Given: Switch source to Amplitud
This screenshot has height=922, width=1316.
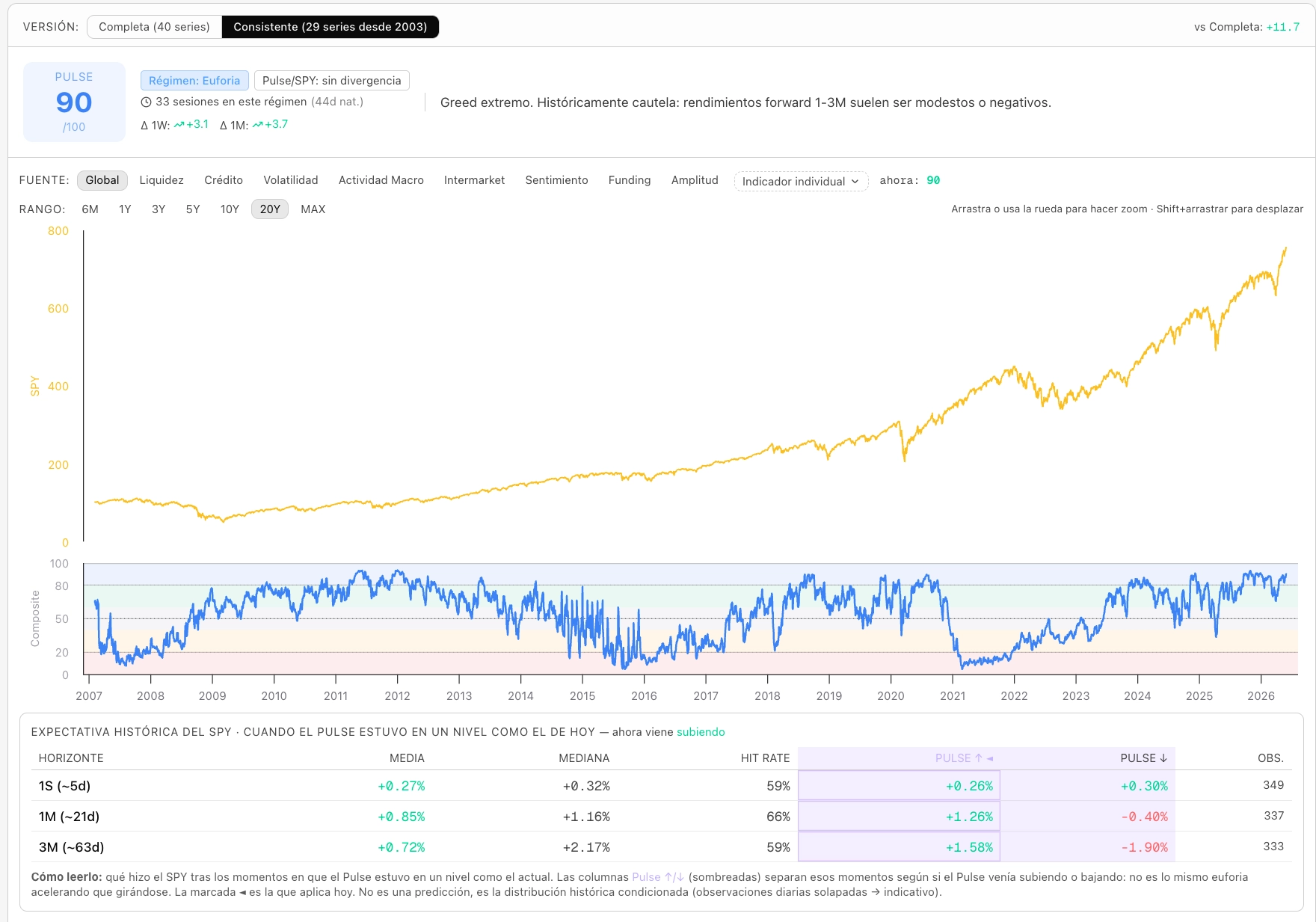Looking at the screenshot, I should click(695, 180).
